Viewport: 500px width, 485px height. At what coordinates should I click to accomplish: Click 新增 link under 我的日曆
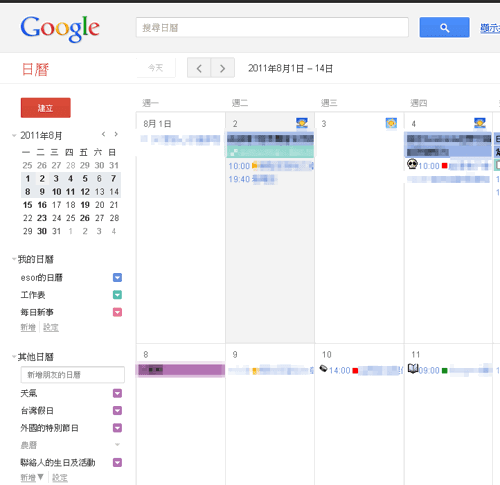[x=28, y=327]
